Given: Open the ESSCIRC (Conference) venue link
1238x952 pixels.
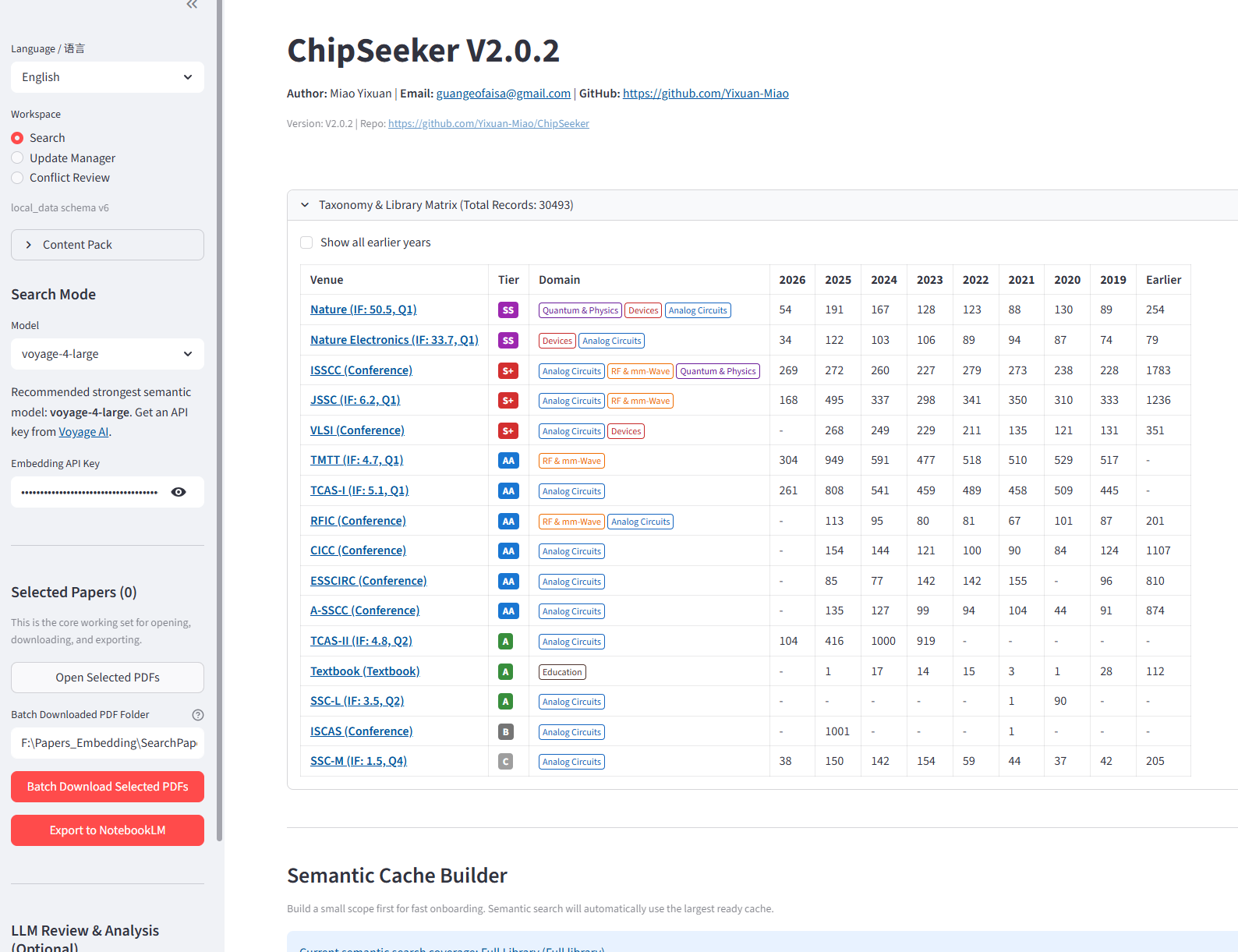Looking at the screenshot, I should [369, 581].
